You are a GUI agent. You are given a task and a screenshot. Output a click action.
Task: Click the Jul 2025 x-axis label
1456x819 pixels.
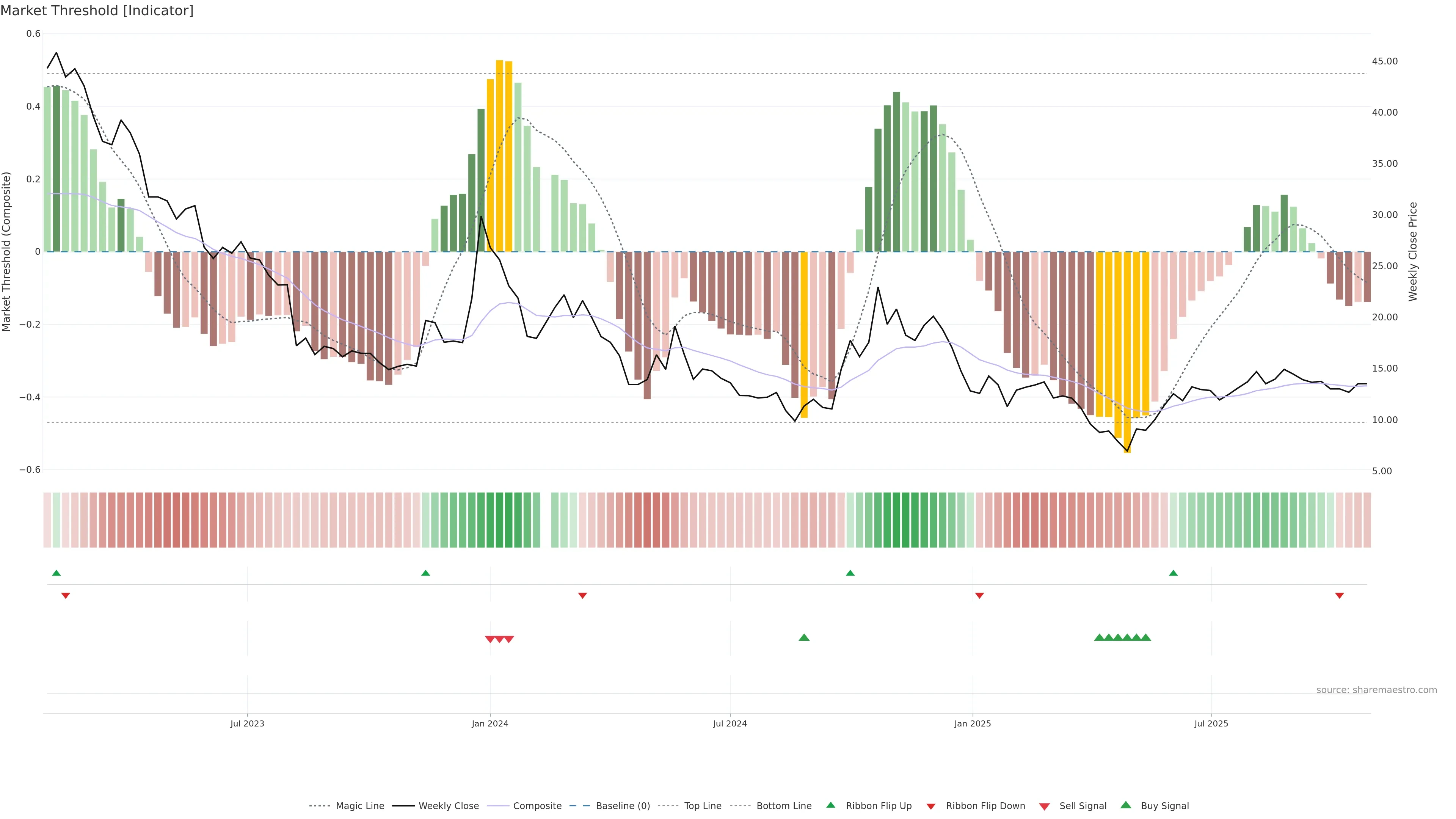point(1211,723)
